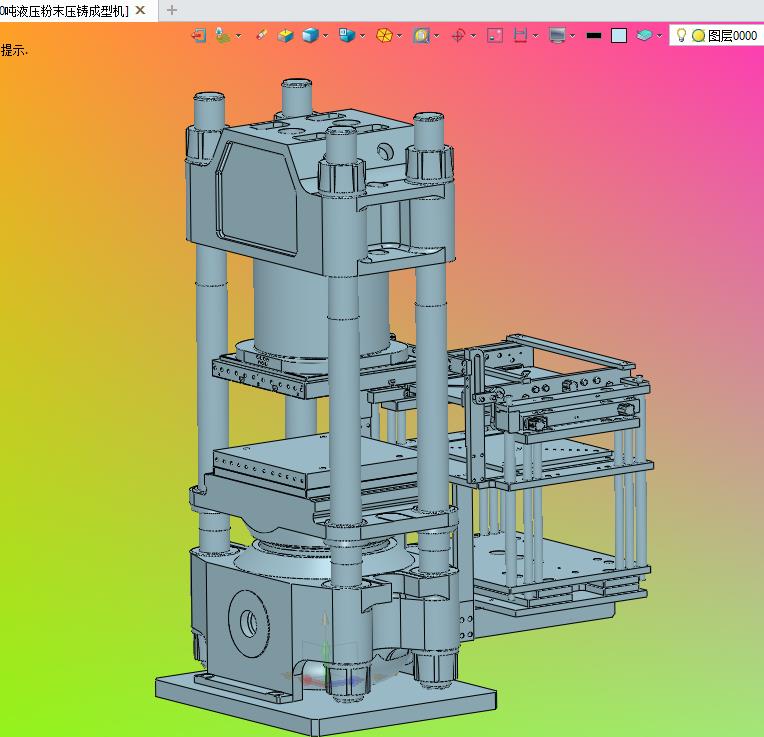Click the black line color swatch
The height and width of the screenshot is (737, 764).
click(594, 36)
